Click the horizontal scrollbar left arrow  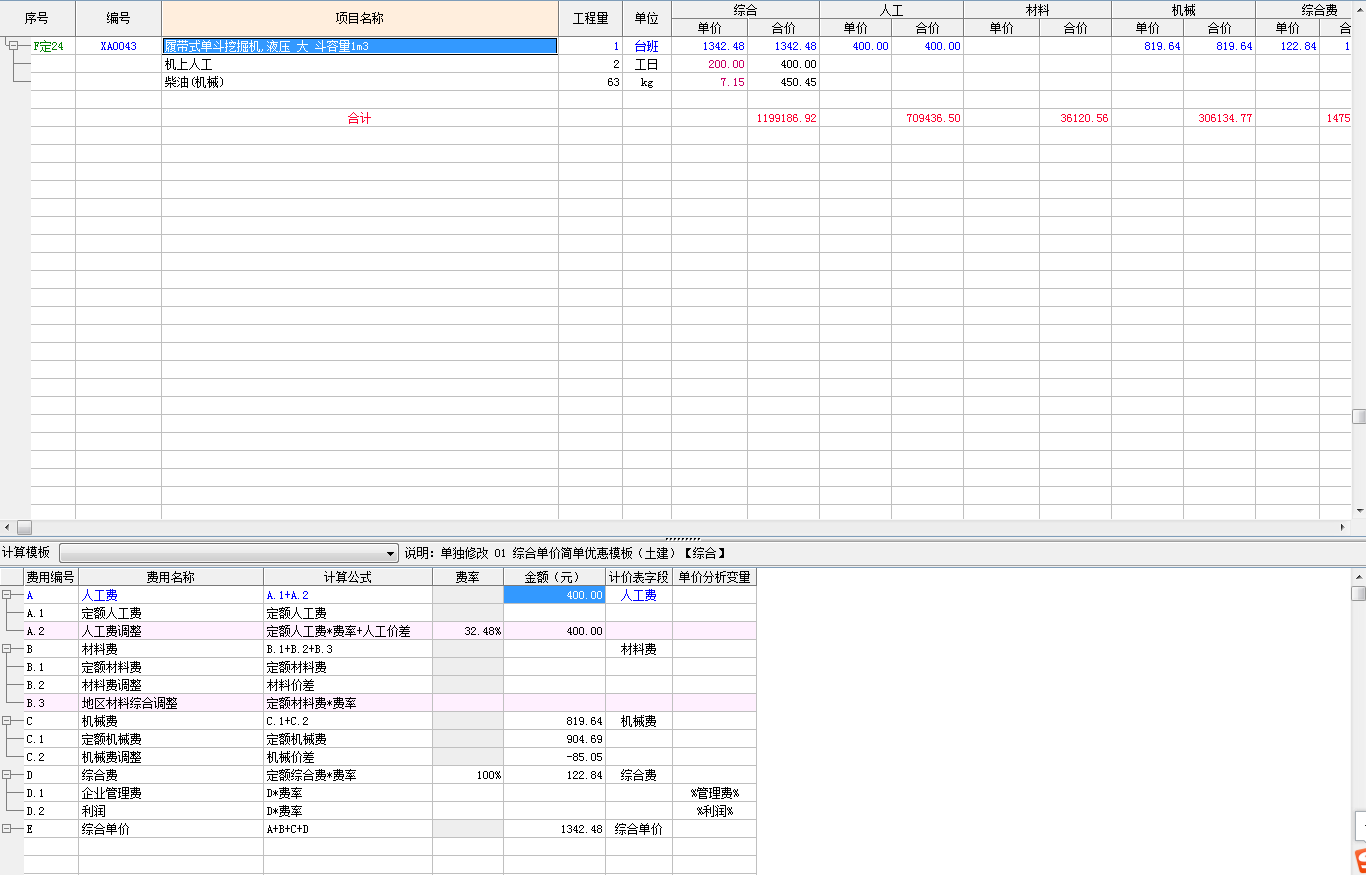pos(7,527)
